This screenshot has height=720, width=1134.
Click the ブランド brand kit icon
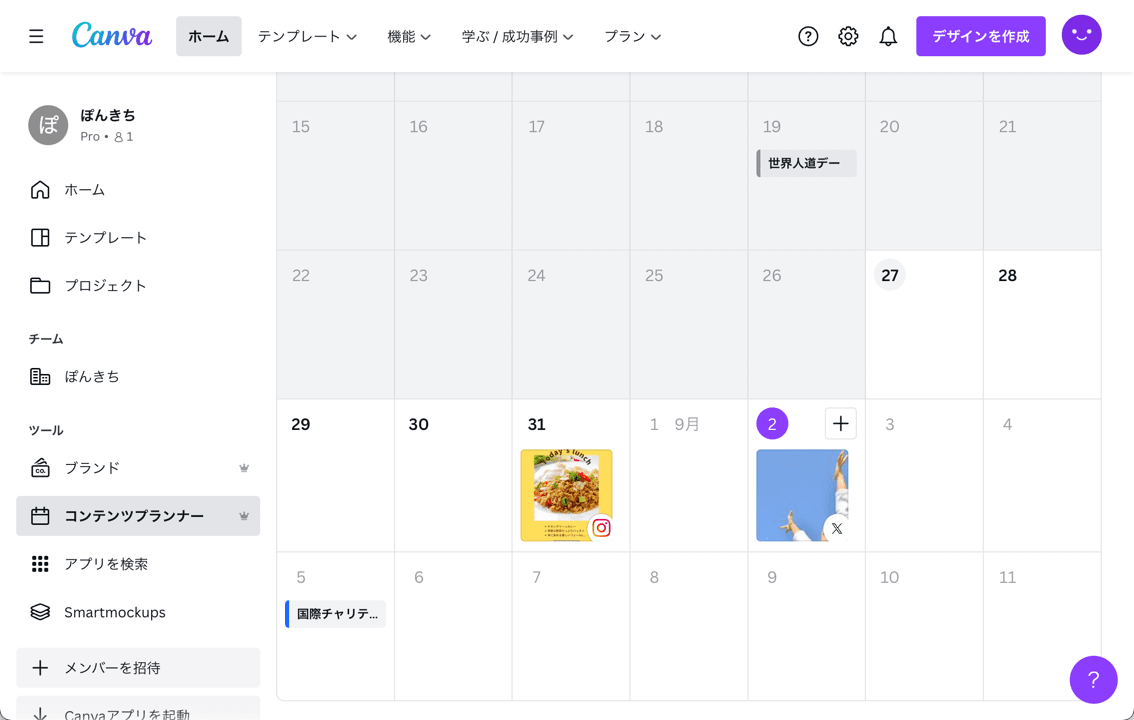tap(40, 468)
